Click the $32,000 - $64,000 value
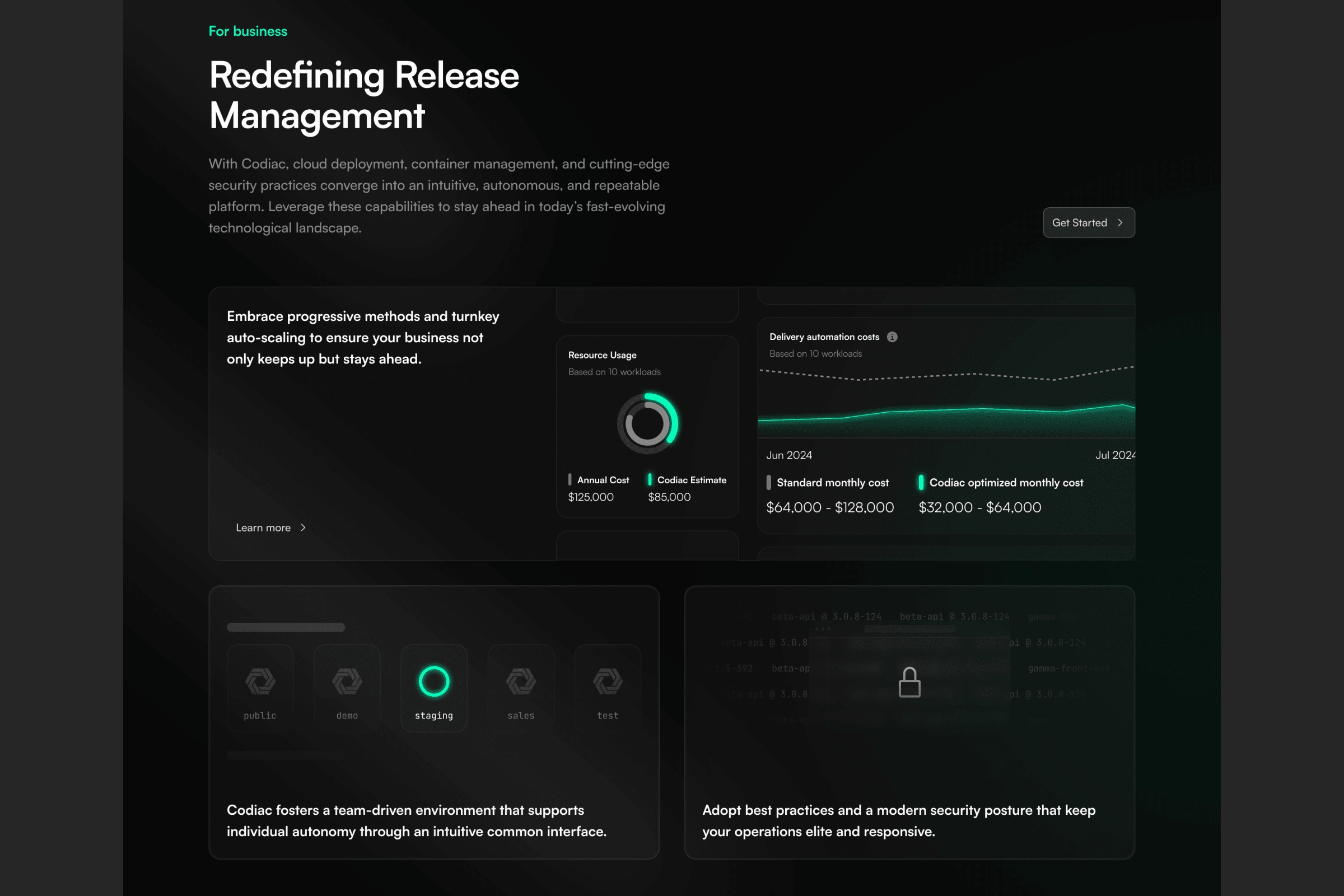The image size is (1344, 896). tap(979, 507)
